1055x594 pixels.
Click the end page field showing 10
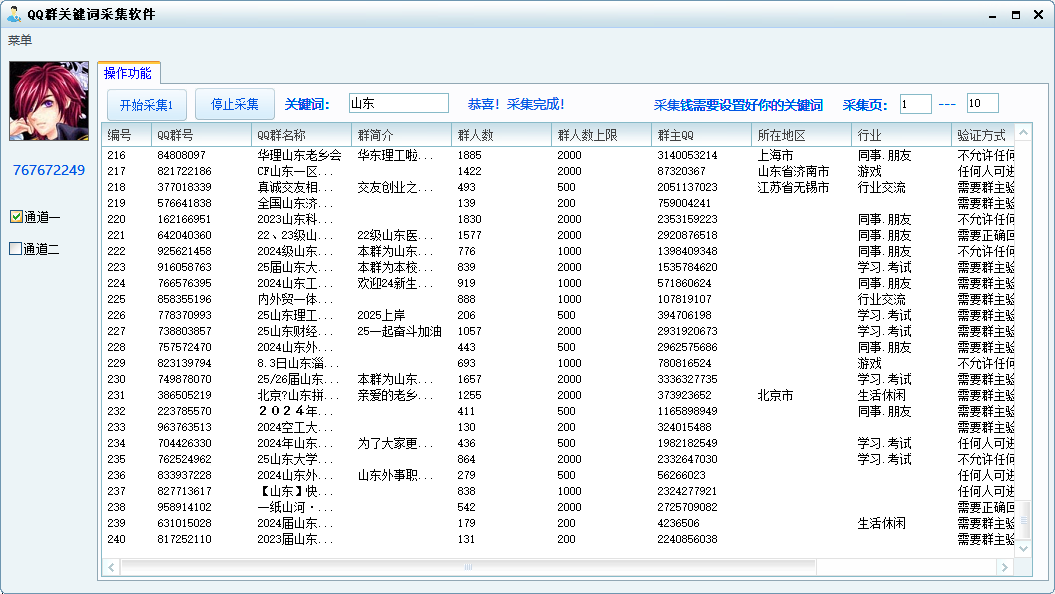(x=982, y=103)
